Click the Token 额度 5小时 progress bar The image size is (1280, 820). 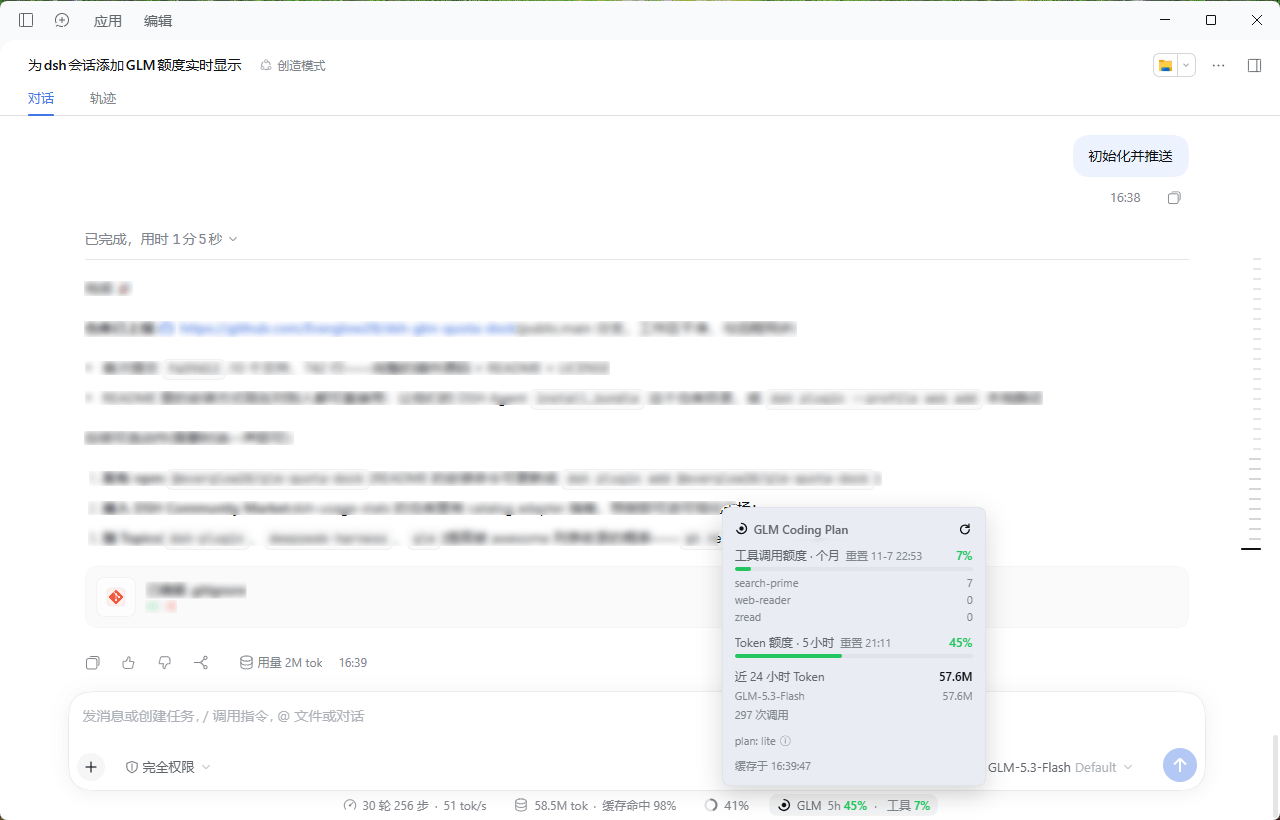tap(853, 656)
